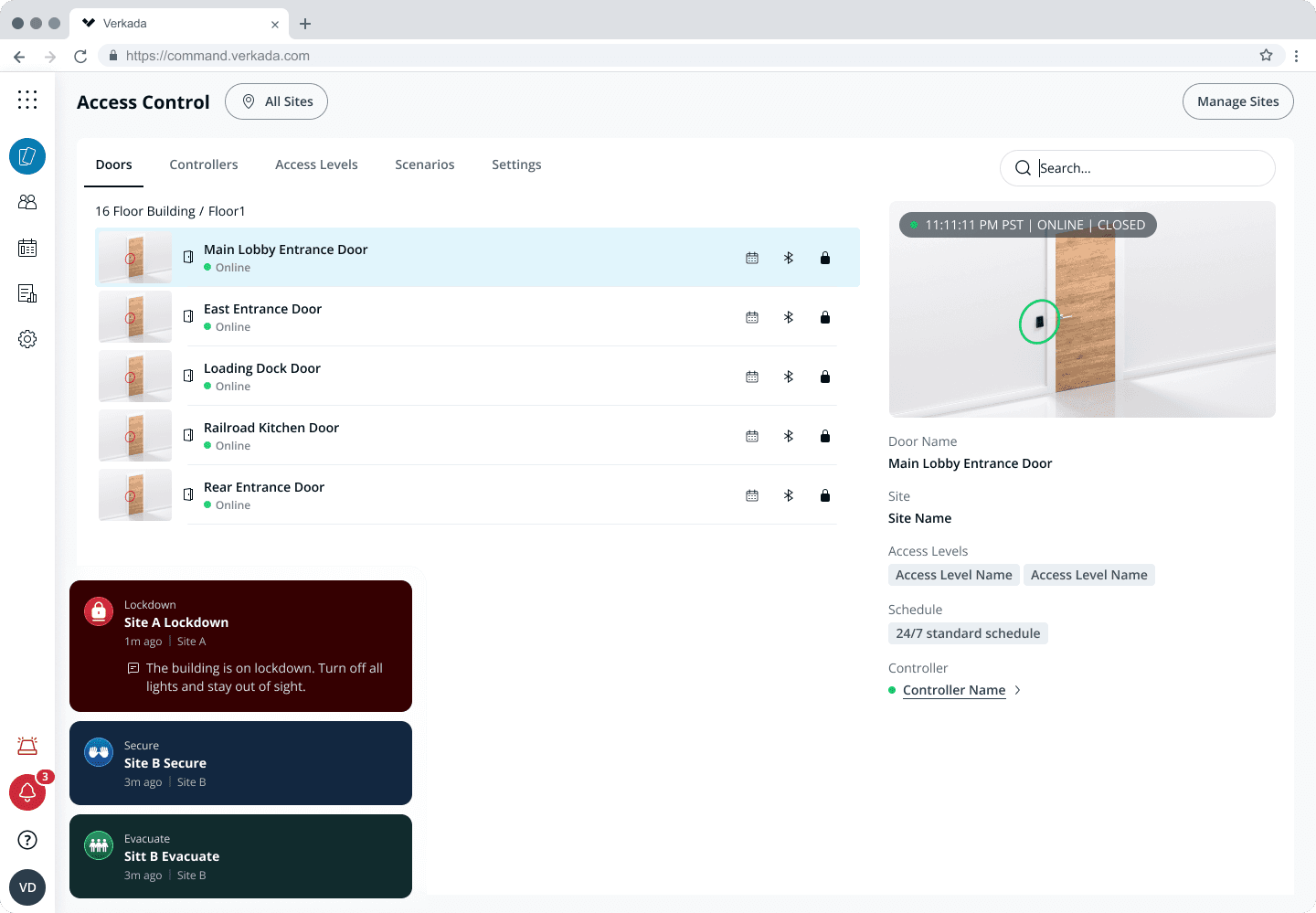Open the All Sites dropdown
The width and height of the screenshot is (1316, 913).
[x=276, y=101]
